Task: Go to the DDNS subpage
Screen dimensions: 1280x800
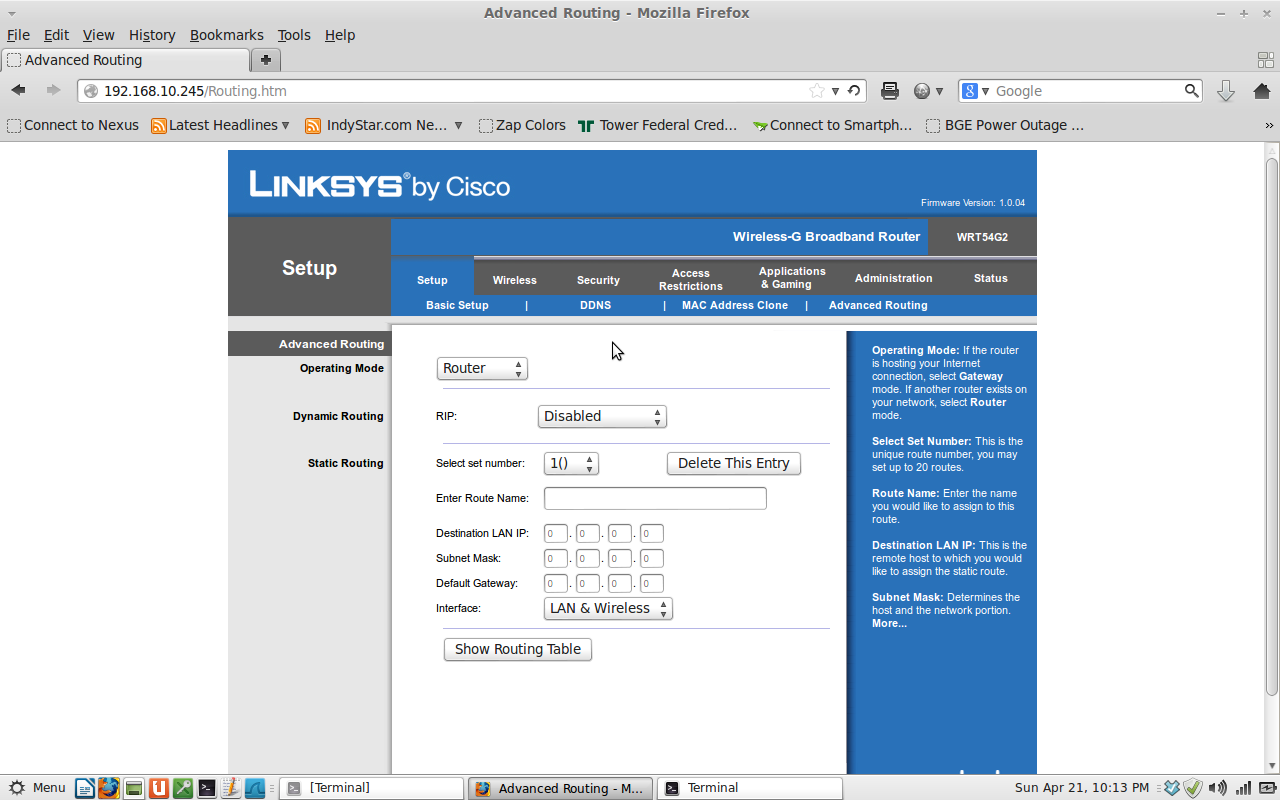Action: [595, 305]
